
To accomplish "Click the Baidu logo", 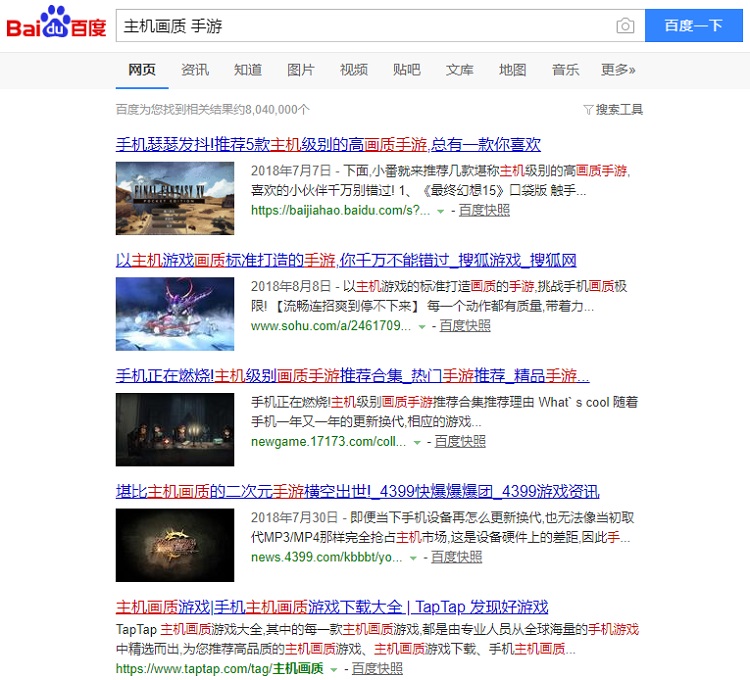I will [x=56, y=22].
